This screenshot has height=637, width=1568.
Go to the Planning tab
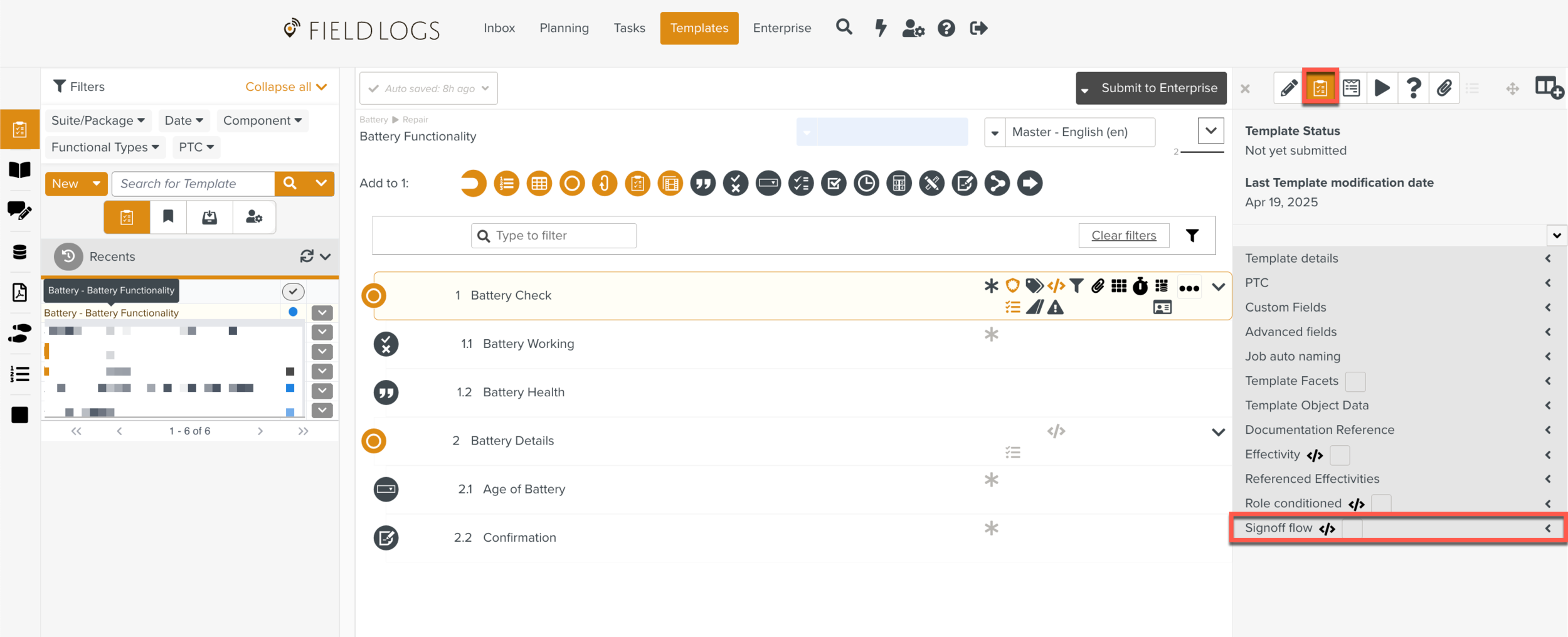(564, 28)
